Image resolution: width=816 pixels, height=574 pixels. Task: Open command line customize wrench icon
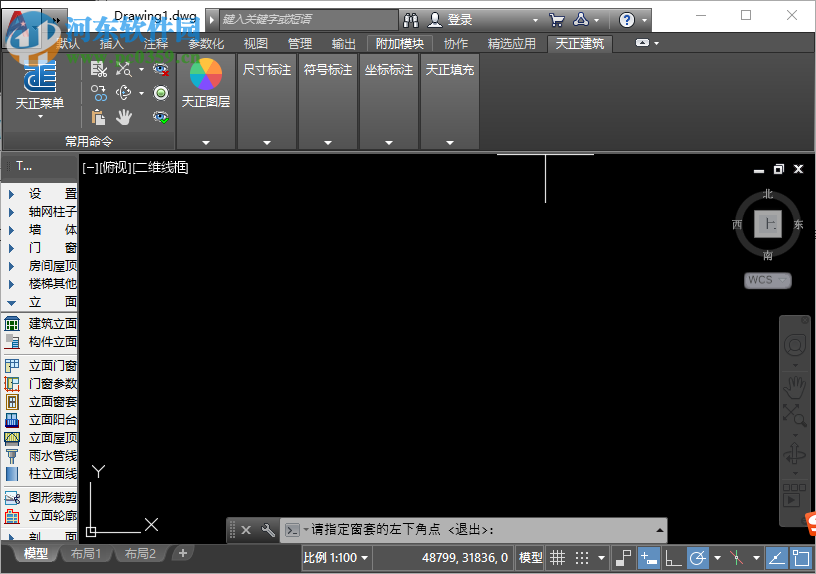point(268,530)
